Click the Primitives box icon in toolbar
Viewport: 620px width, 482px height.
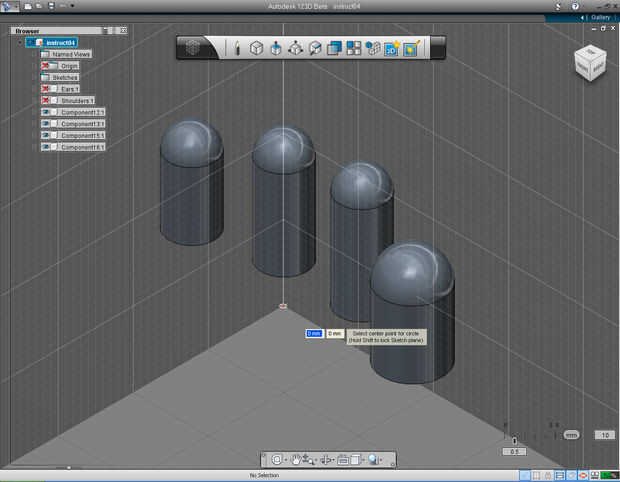point(256,48)
